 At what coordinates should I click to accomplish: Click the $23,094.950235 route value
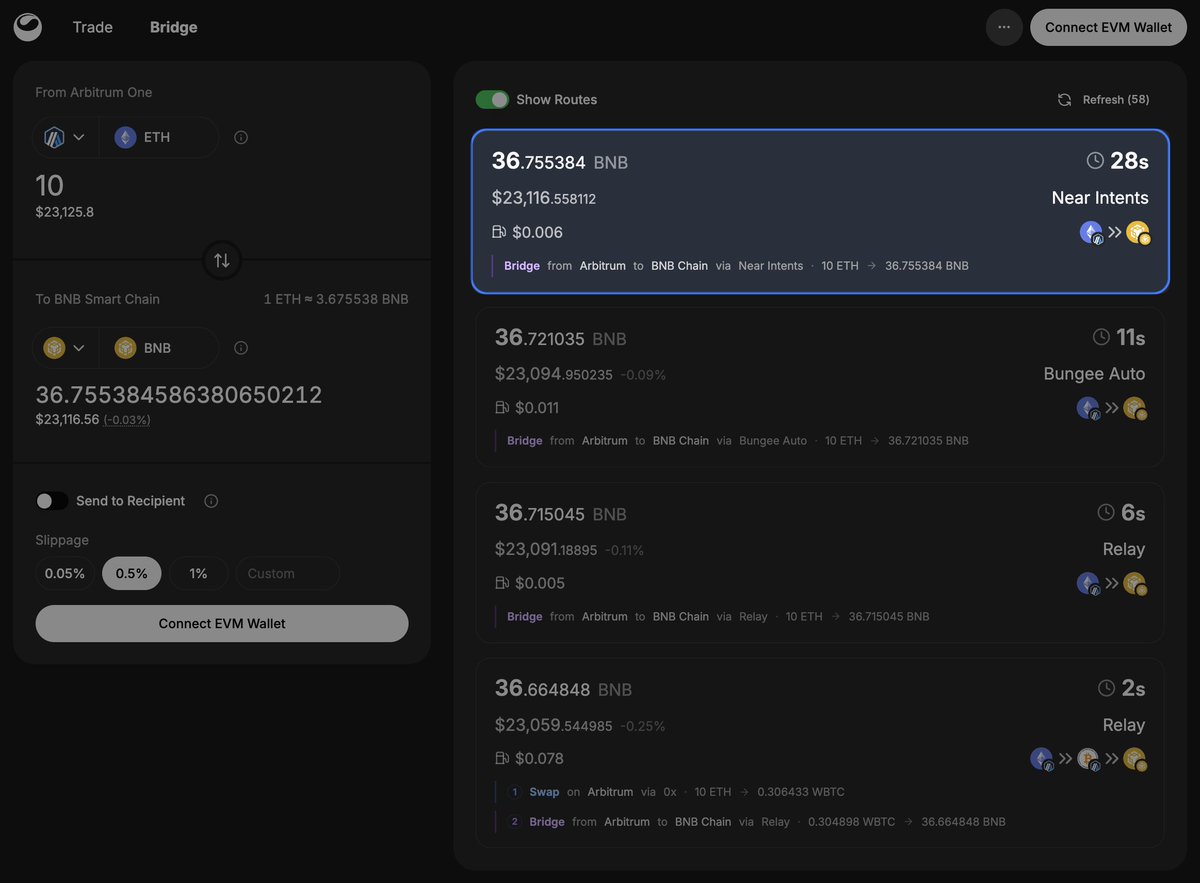[554, 374]
